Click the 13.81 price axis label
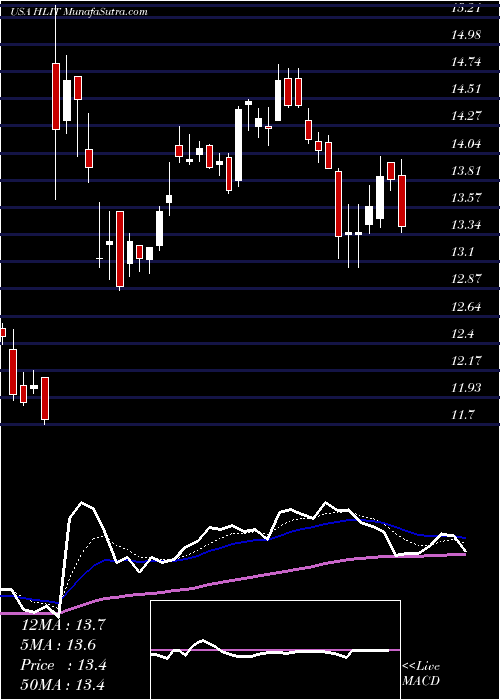Screen dimensions: 500x700 (x=466, y=171)
